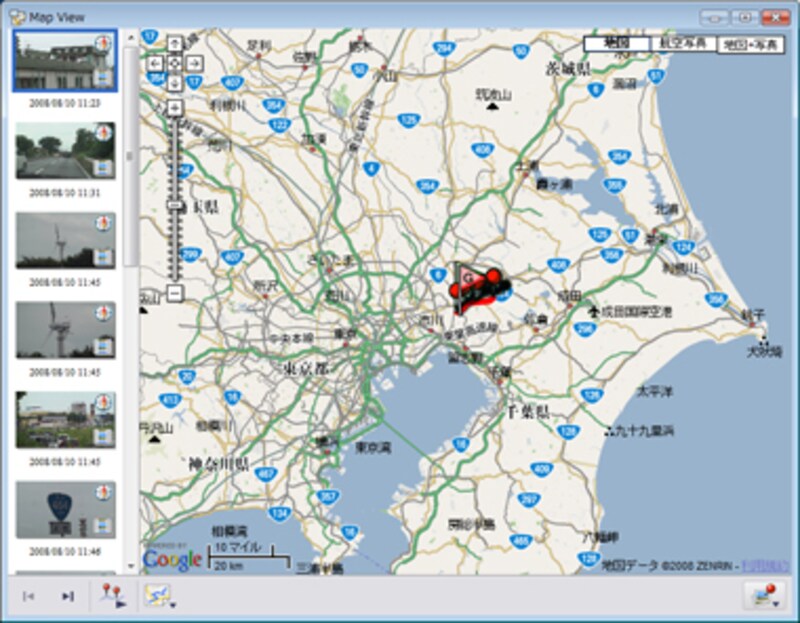The image size is (800, 623).
Task: Click the 東京都 label on the map
Action: tap(306, 368)
